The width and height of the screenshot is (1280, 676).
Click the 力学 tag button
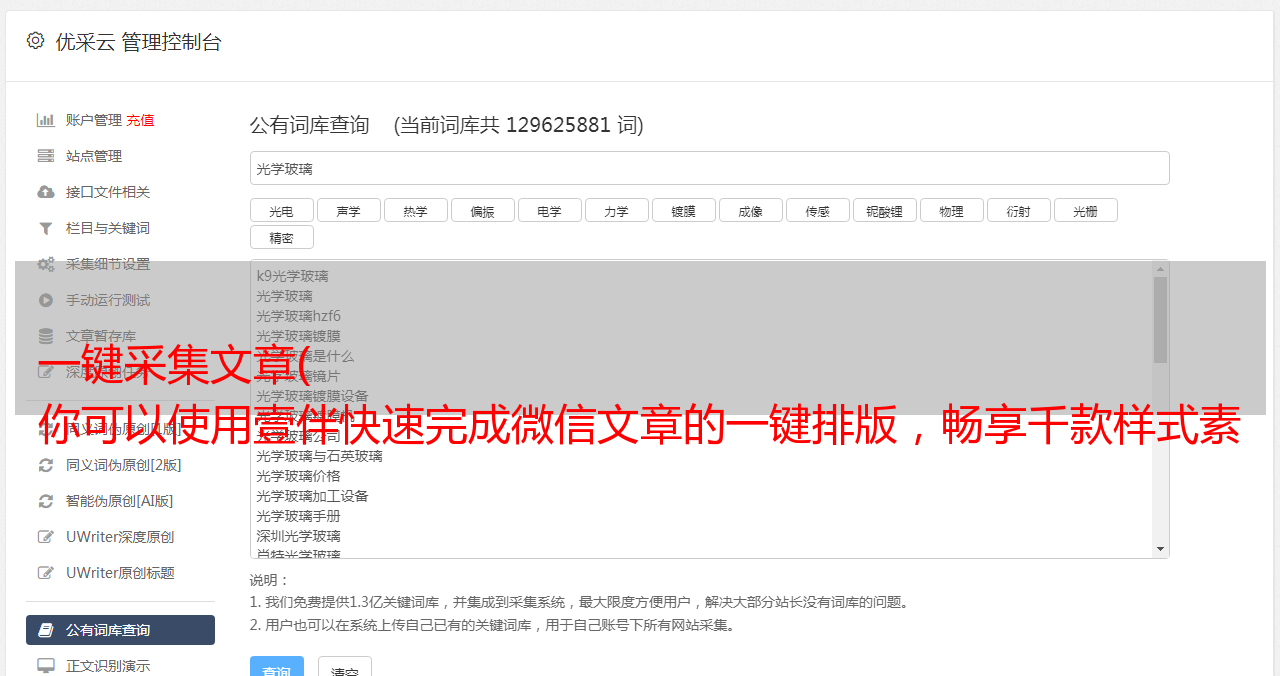[x=616, y=210]
